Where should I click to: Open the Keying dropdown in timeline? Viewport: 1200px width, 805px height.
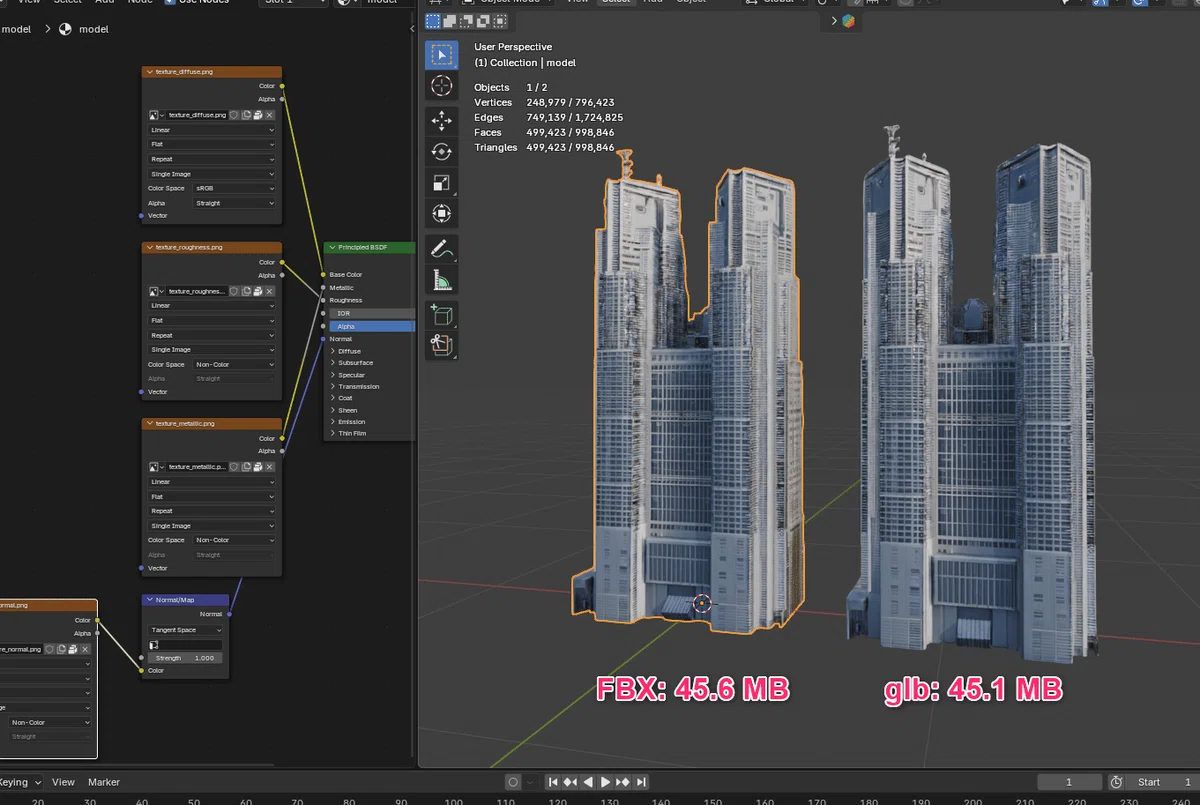click(x=22, y=782)
